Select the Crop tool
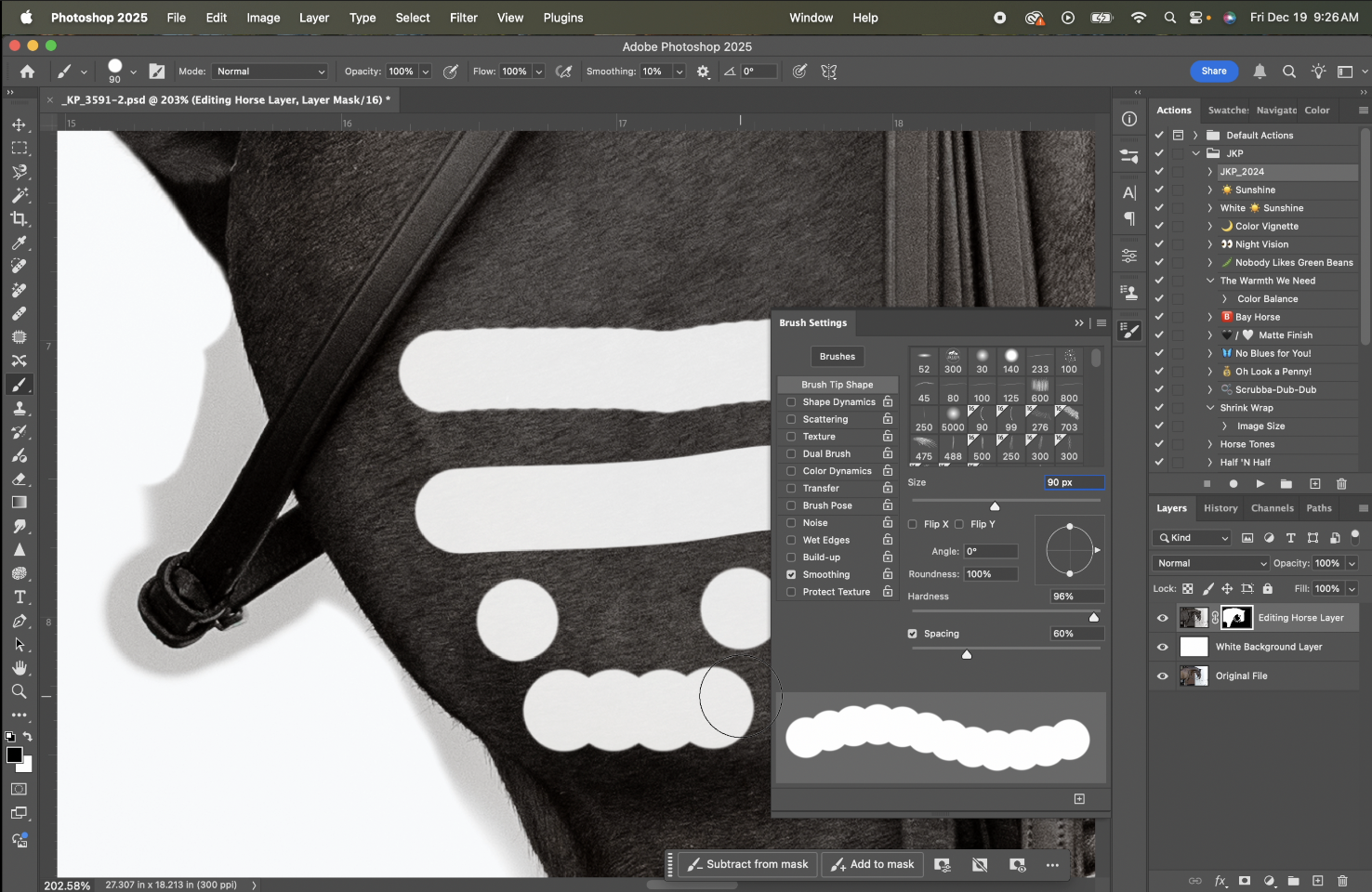 click(x=19, y=219)
